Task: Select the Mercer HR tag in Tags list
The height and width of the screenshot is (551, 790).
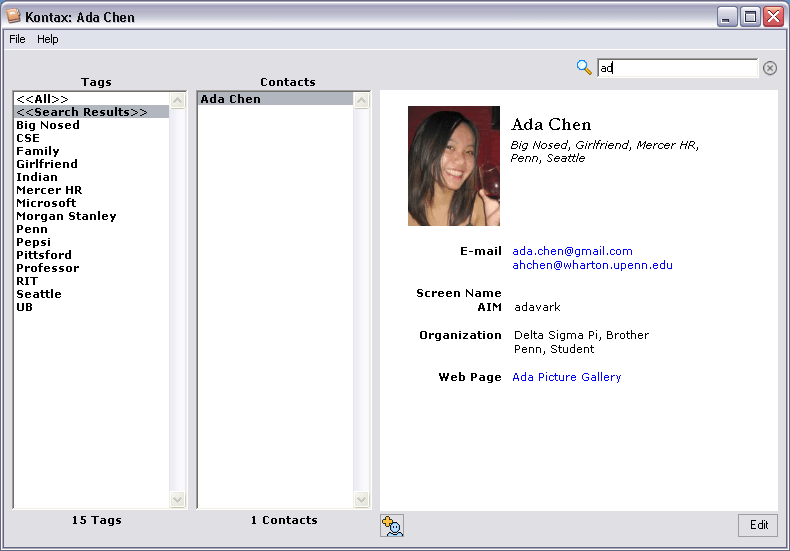Action: [91, 190]
